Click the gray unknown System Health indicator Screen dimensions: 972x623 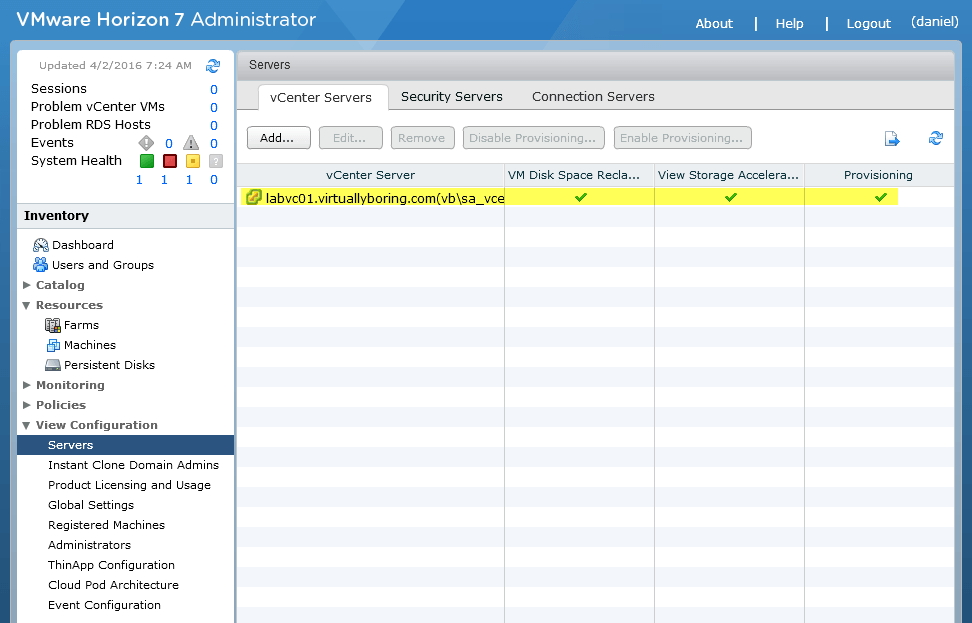[x=215, y=161]
